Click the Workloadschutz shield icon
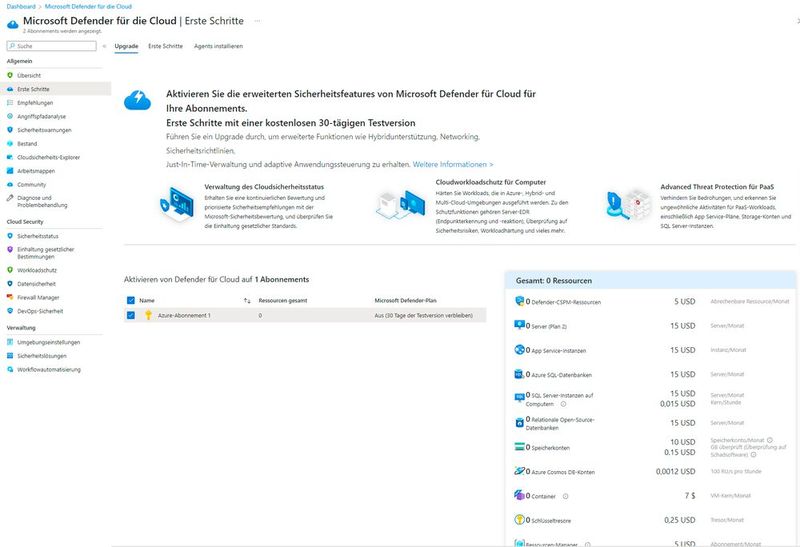800x547 pixels. [x=10, y=270]
